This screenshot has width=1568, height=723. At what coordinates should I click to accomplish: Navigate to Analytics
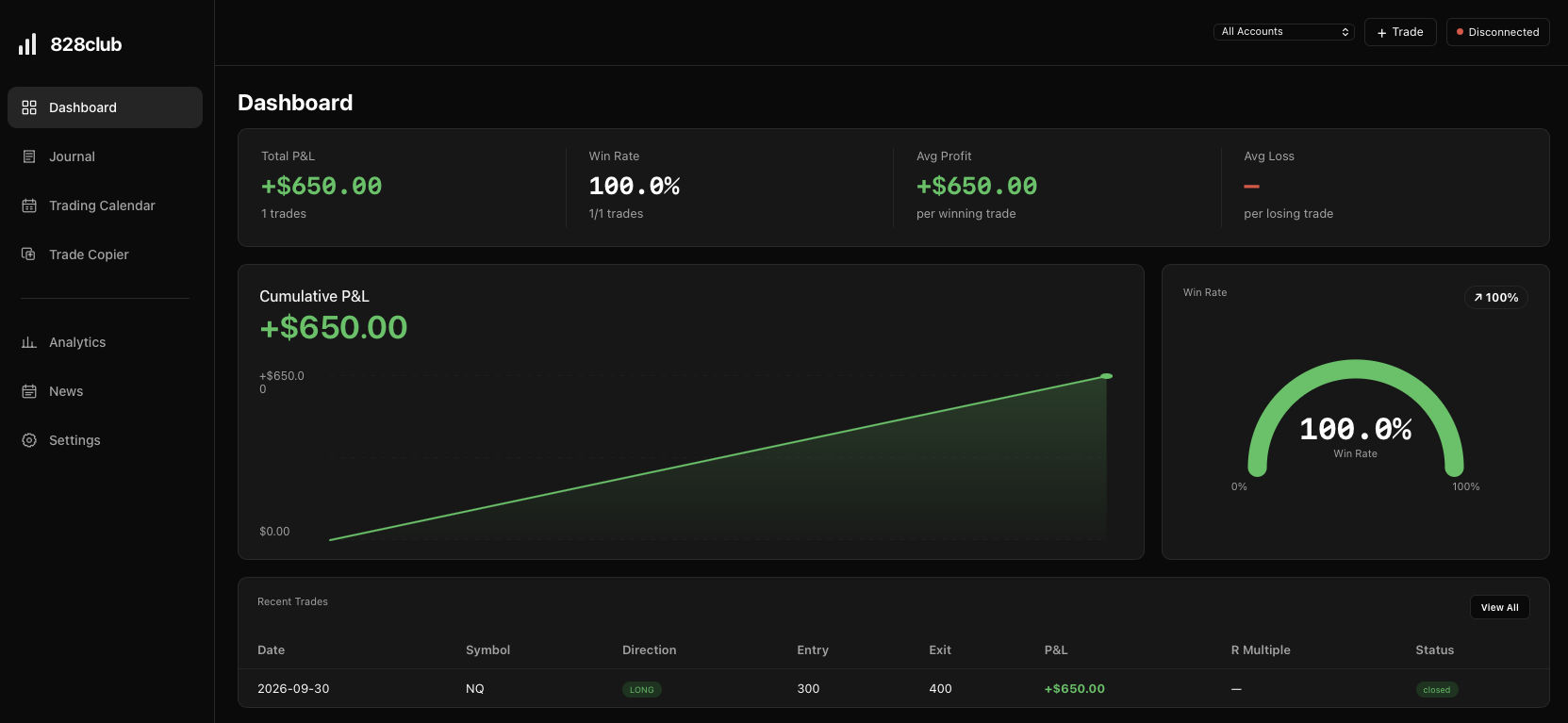[x=105, y=342]
